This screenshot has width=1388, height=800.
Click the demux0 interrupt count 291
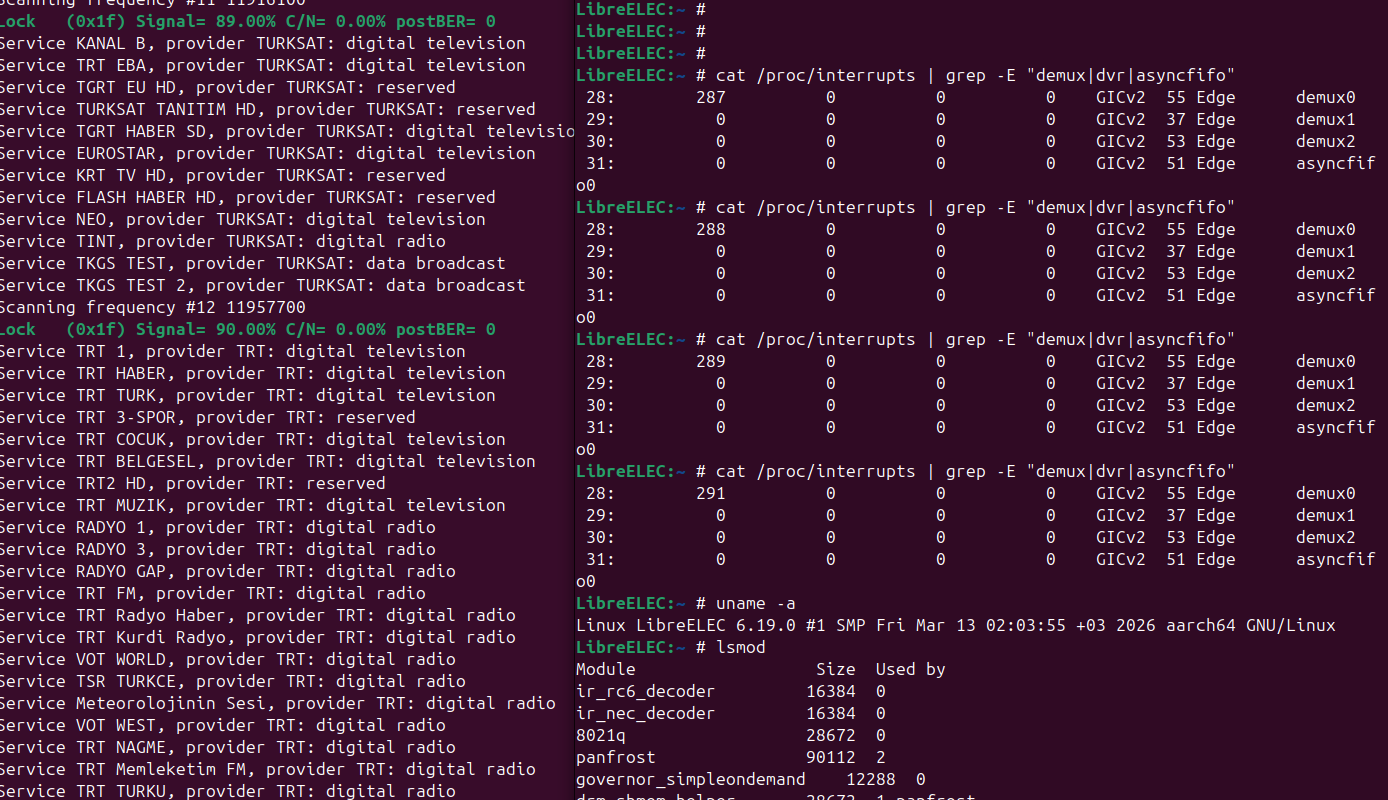(x=710, y=493)
